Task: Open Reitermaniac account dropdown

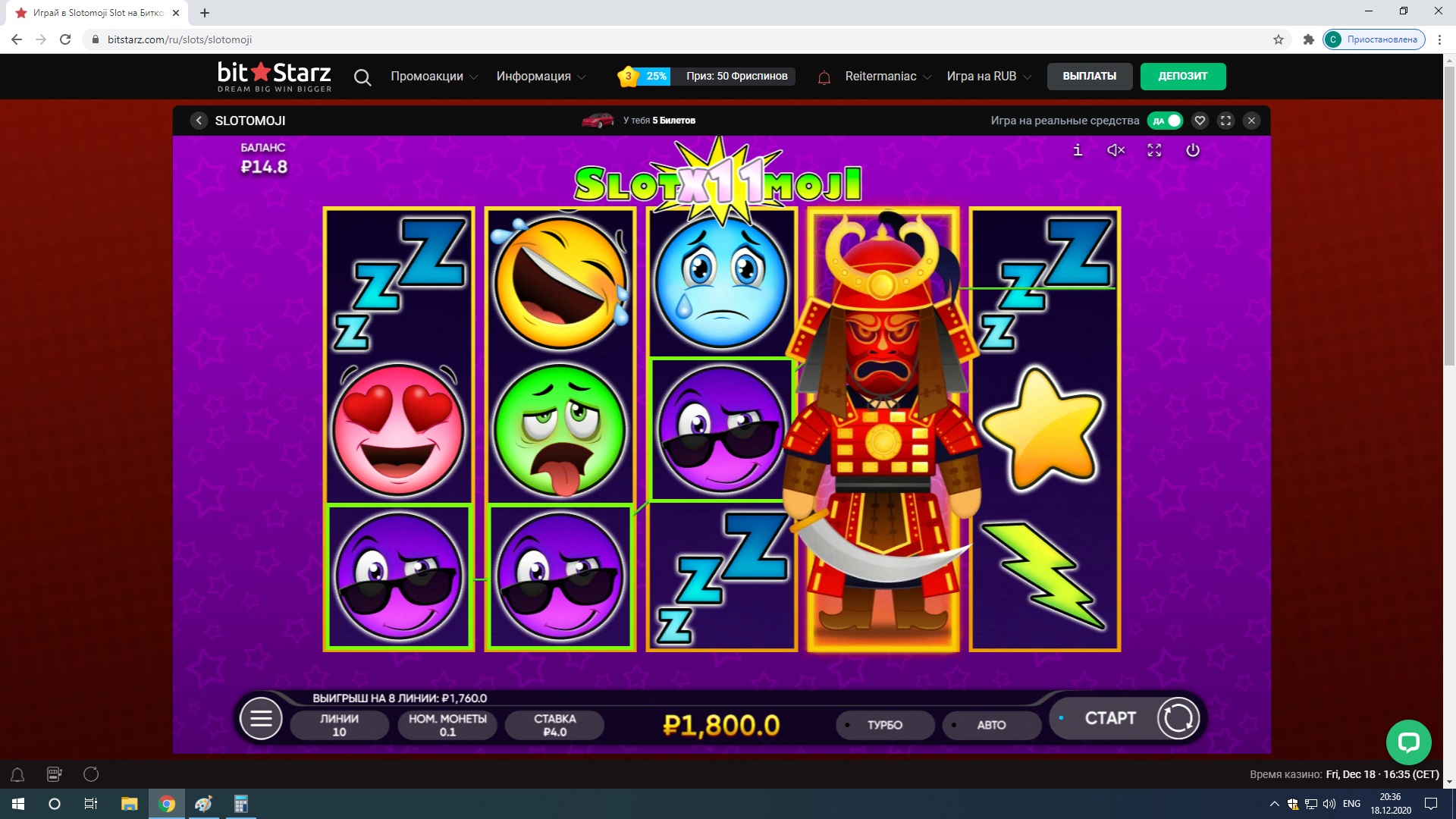Action: click(888, 77)
